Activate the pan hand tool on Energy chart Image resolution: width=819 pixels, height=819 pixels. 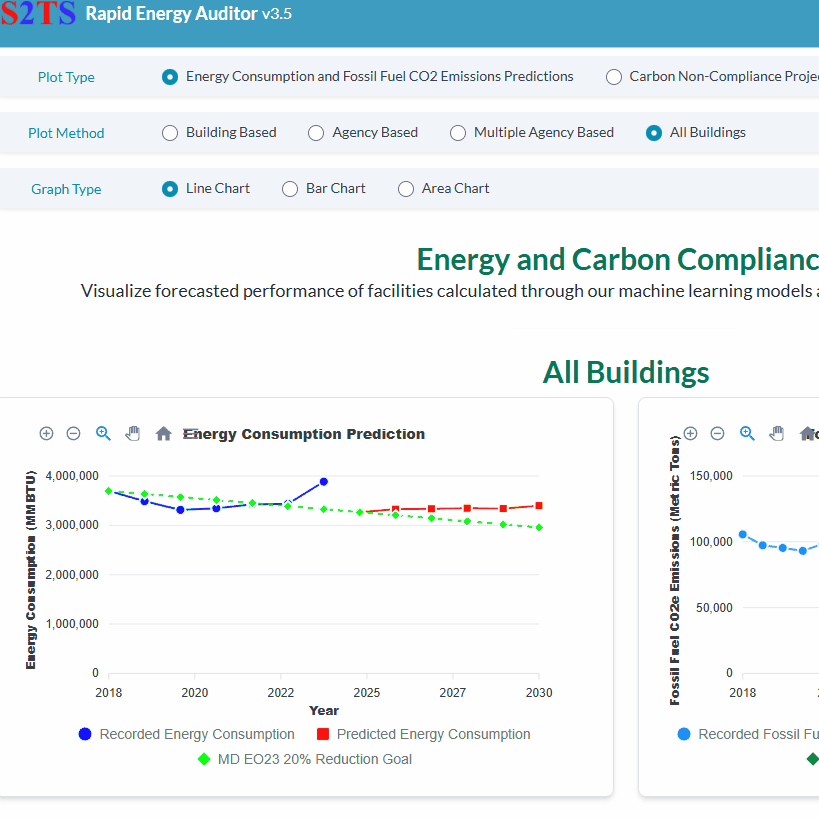[132, 433]
